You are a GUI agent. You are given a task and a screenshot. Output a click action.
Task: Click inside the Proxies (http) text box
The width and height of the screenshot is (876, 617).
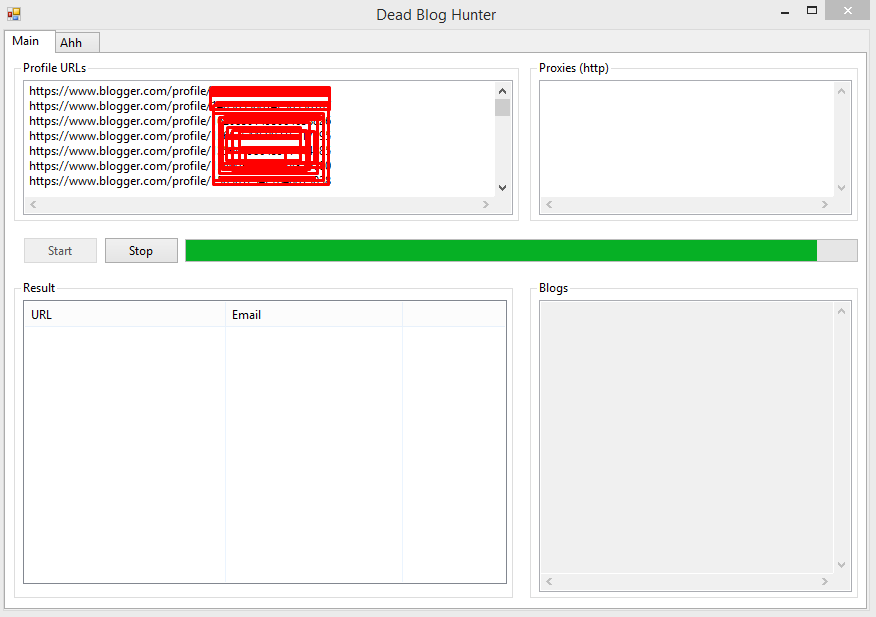[687, 139]
